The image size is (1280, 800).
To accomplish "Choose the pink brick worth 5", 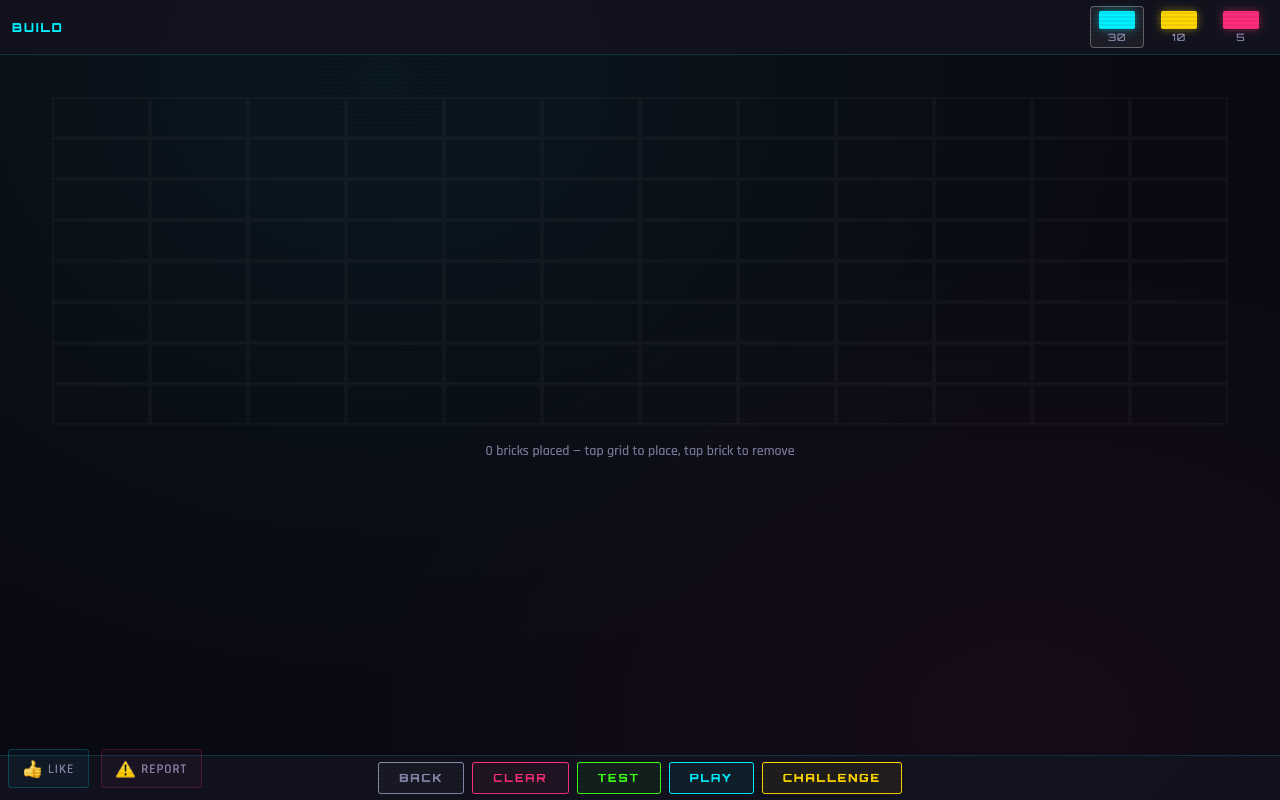I will [x=1240, y=26].
